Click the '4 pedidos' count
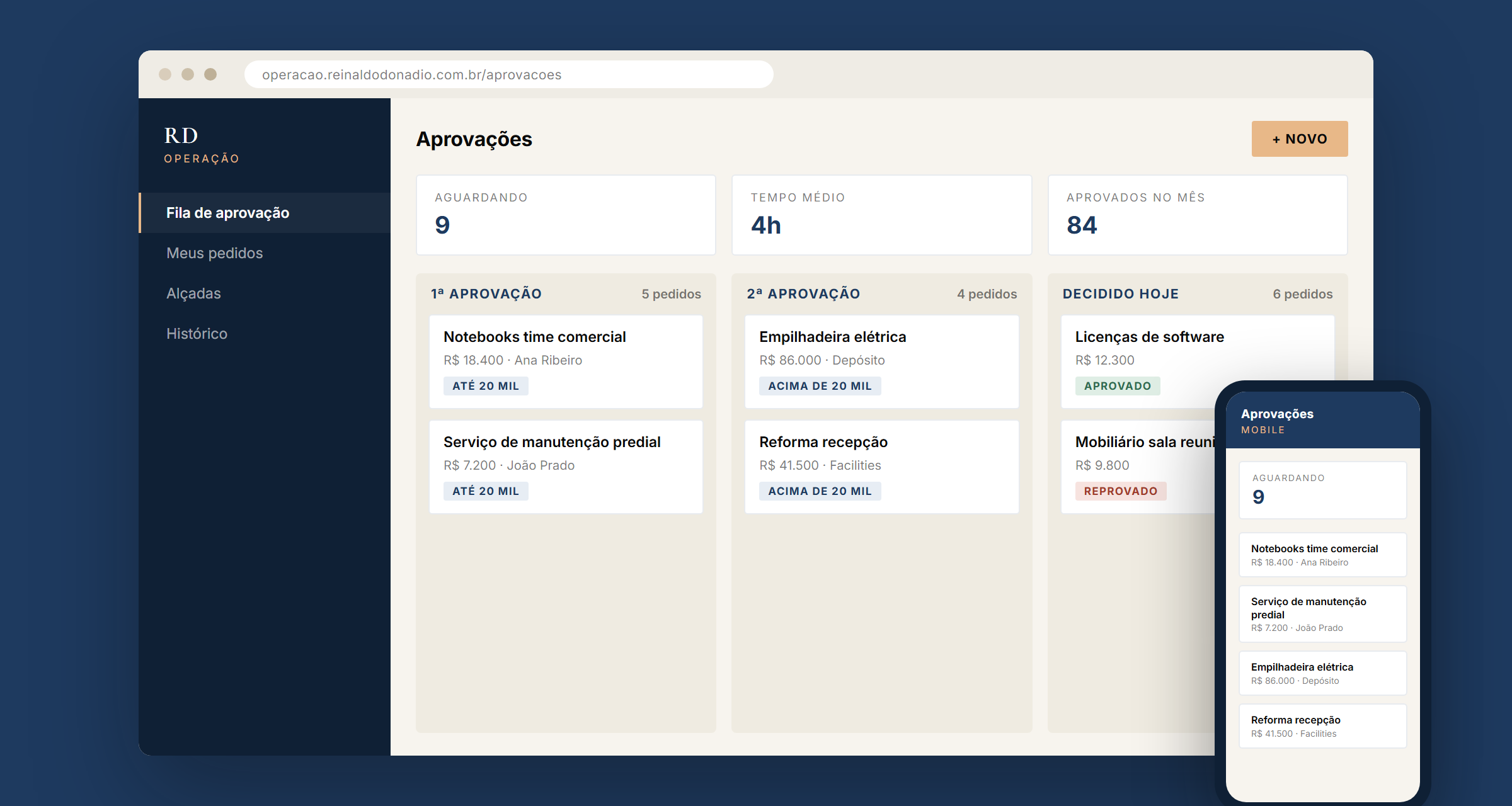 [987, 294]
